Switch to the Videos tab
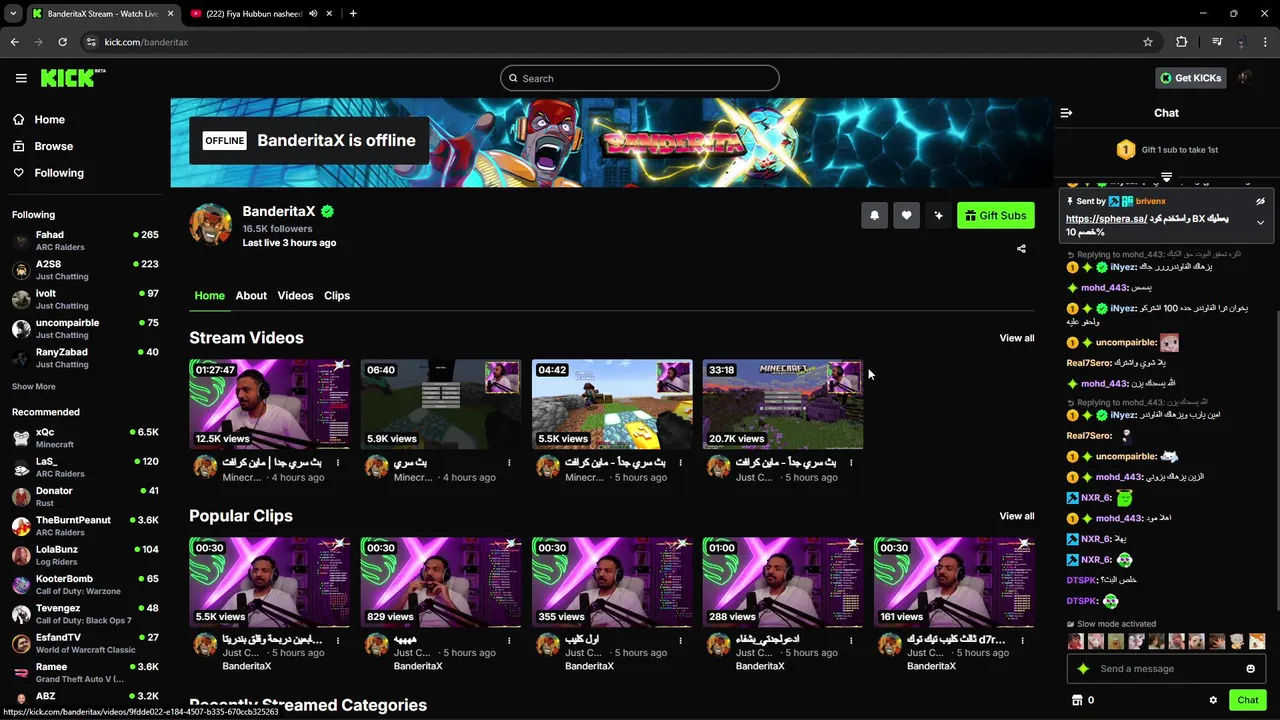Viewport: 1280px width, 720px height. [x=295, y=295]
